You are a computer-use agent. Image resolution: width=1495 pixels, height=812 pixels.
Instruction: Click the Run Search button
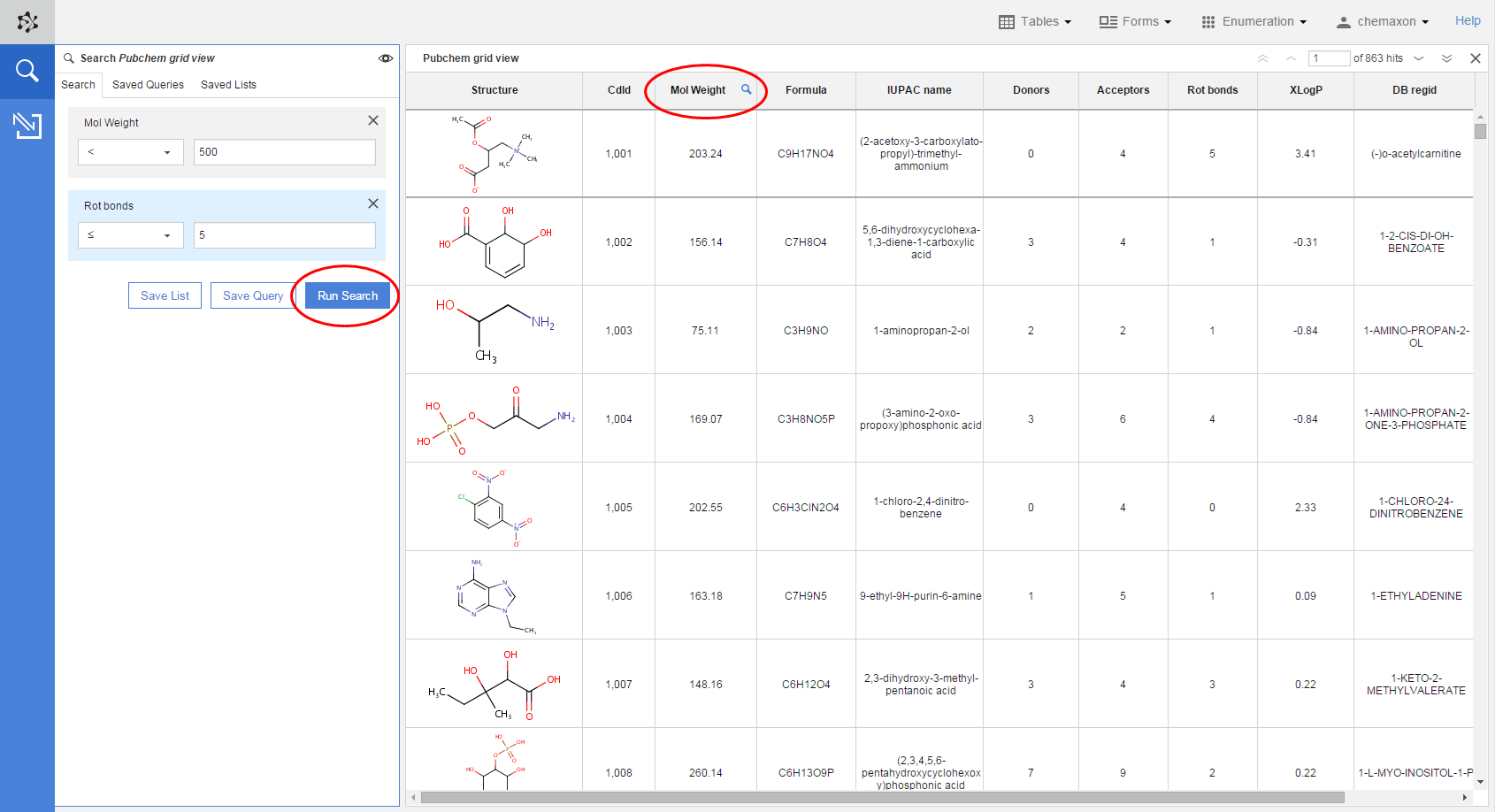click(x=348, y=295)
